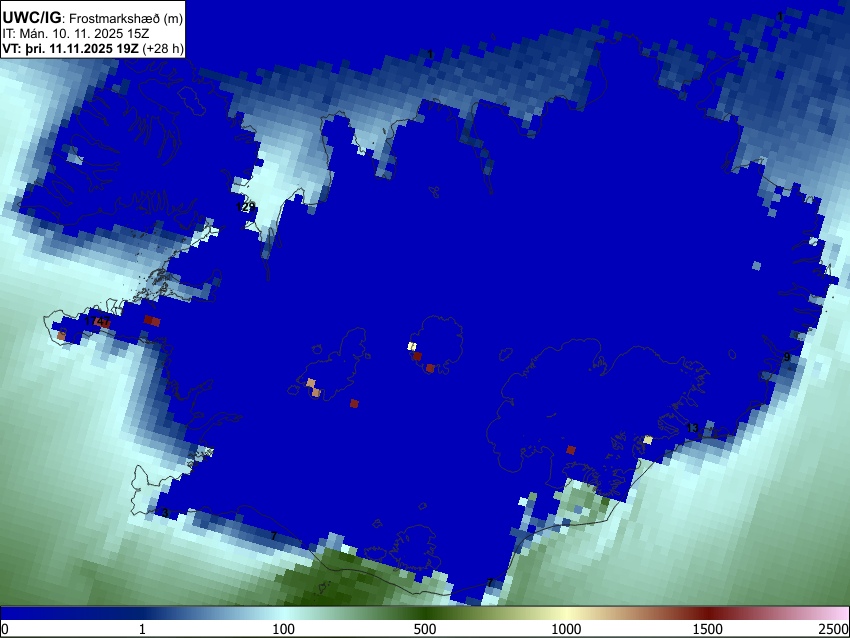
Task: Select the '2500' tick label on the colorbar
Action: (835, 629)
